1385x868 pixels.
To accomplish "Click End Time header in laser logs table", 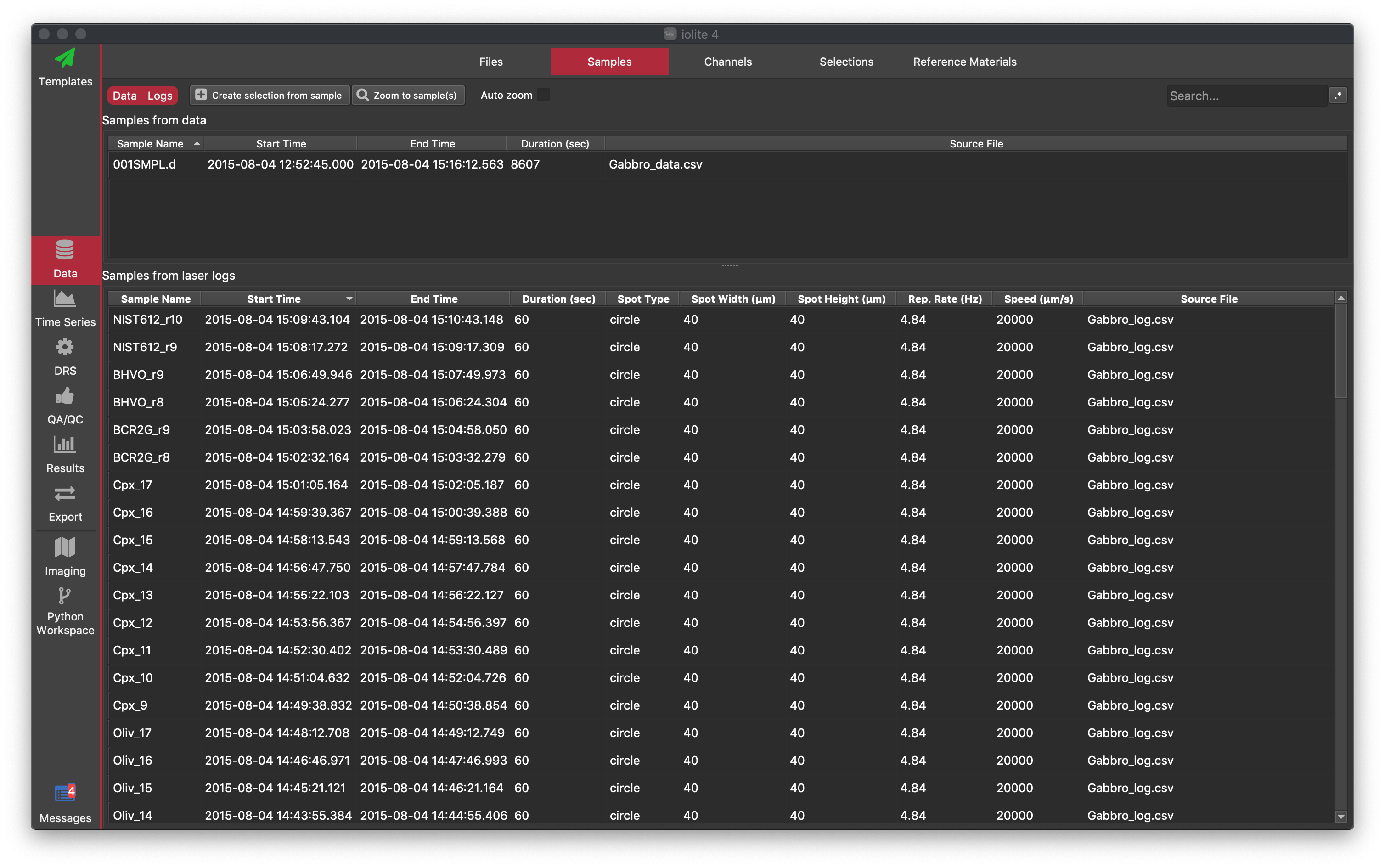I will 434,299.
